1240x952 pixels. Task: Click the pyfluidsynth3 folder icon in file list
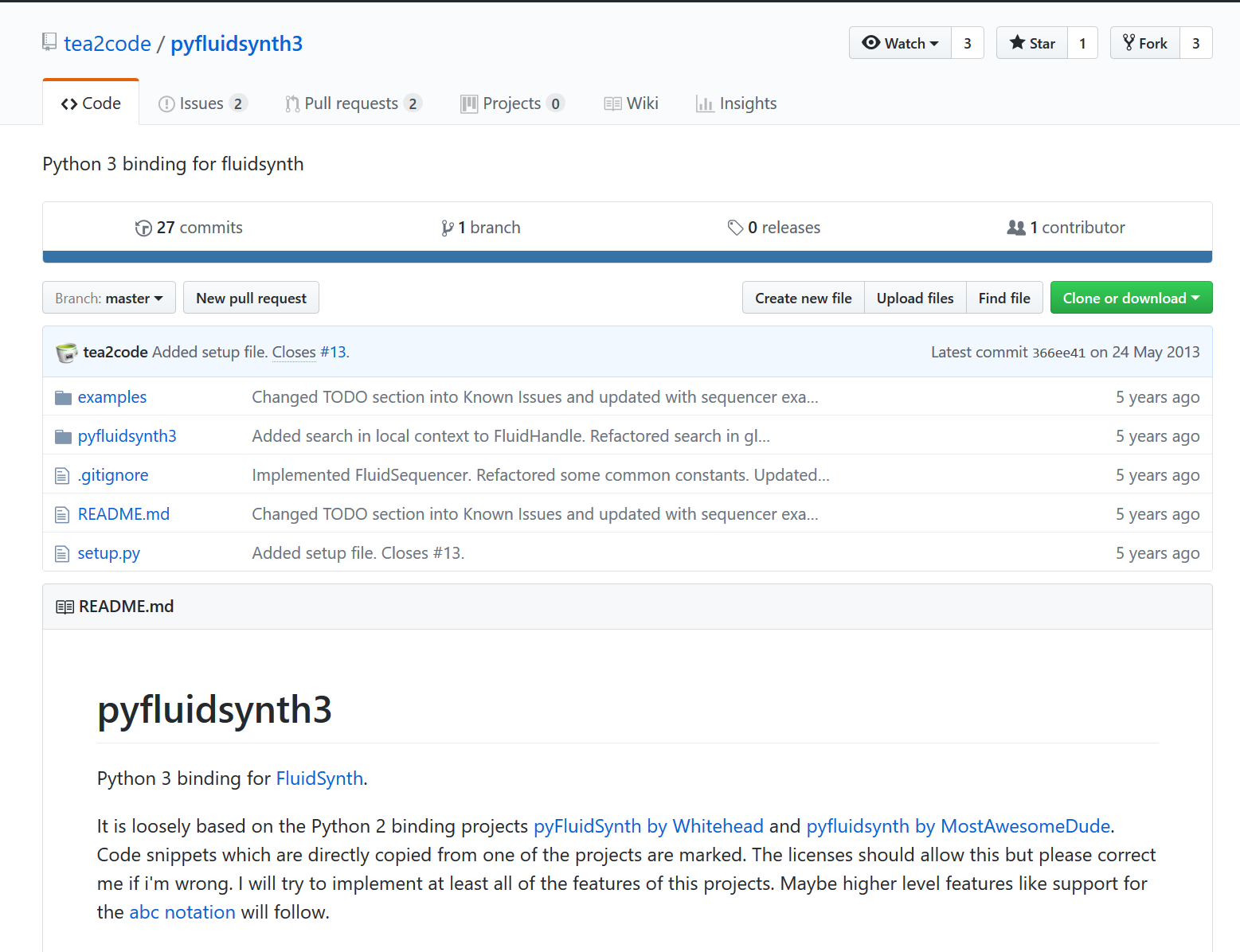click(63, 436)
